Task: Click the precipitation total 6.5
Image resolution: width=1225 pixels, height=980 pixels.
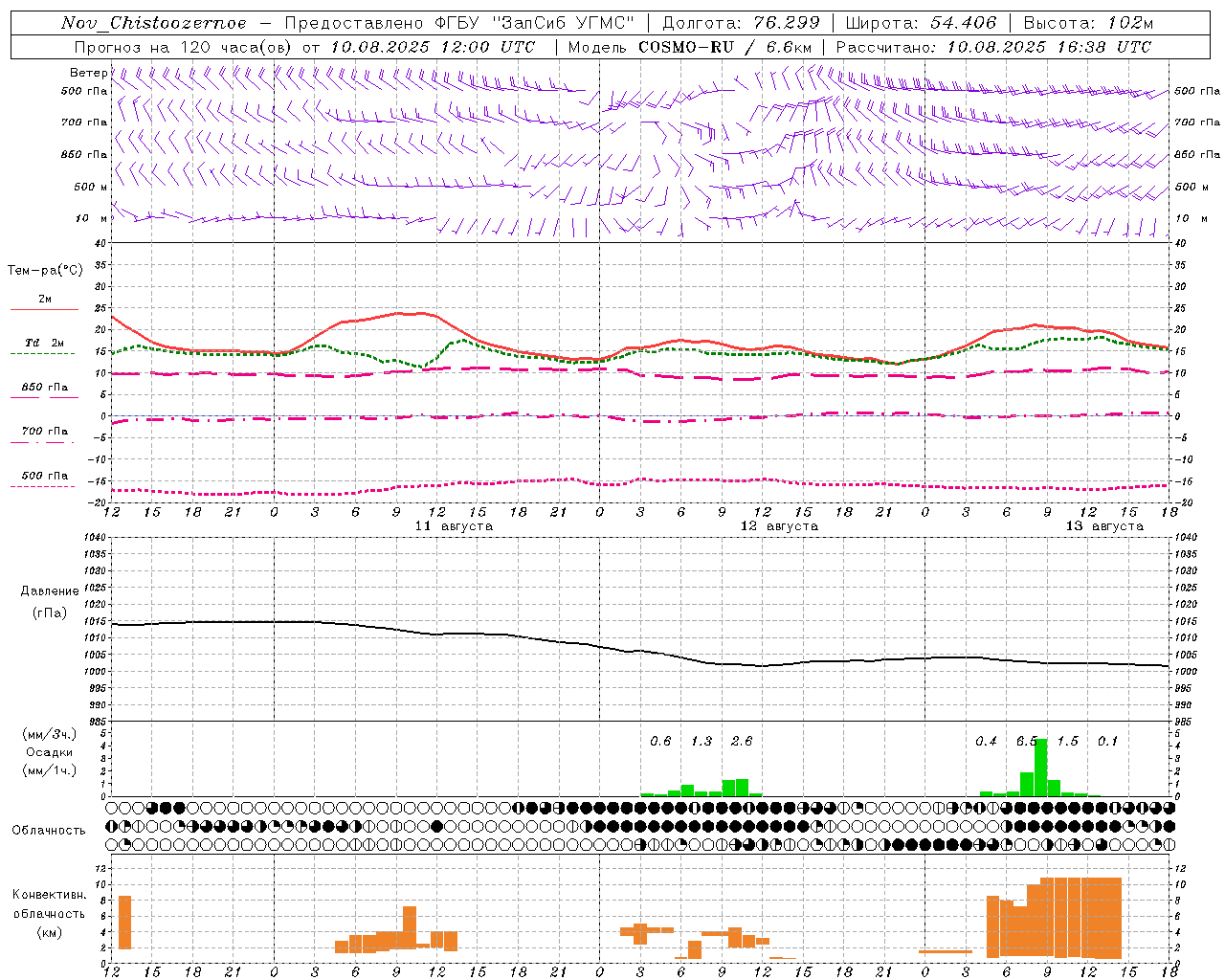Action: (1026, 742)
